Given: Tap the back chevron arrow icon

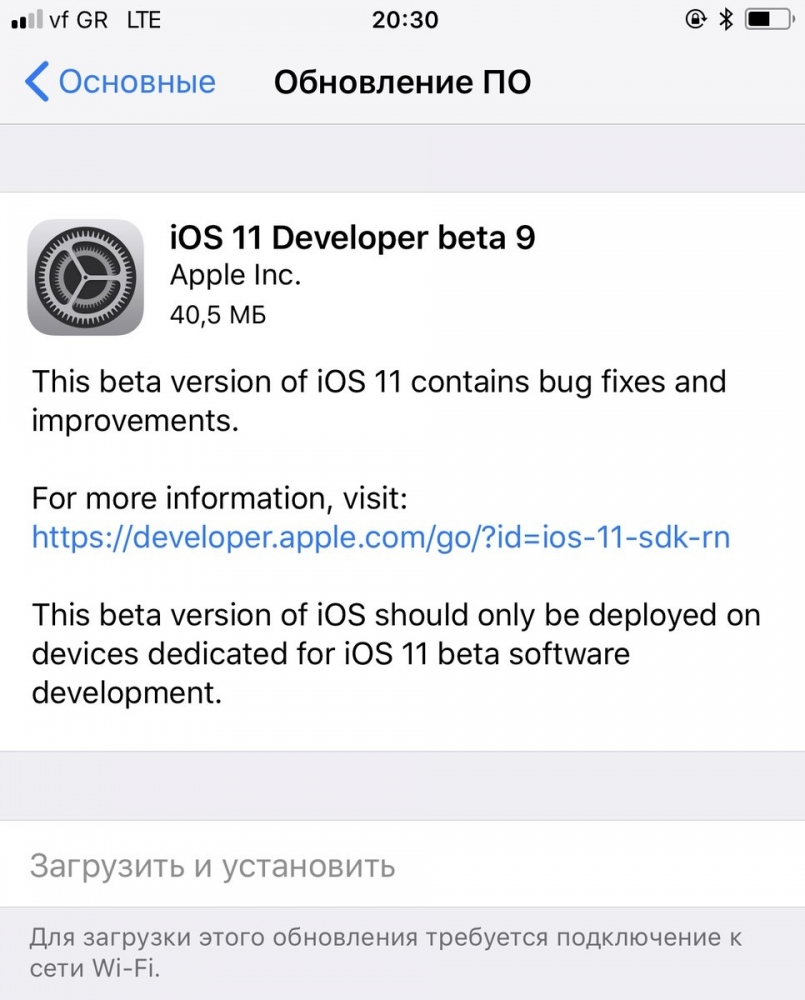Looking at the screenshot, I should [37, 82].
